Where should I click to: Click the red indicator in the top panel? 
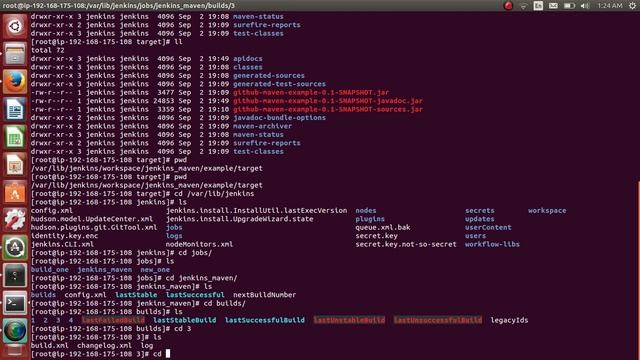(x=508, y=5)
